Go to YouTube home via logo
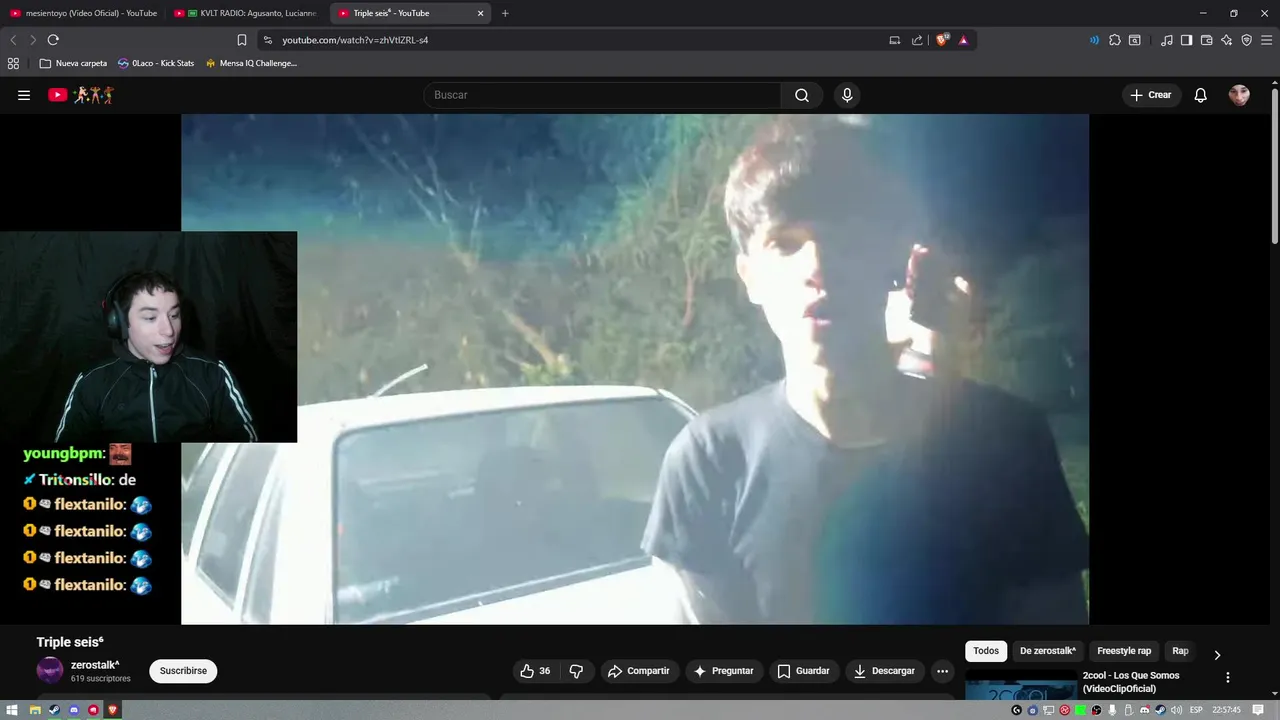Viewport: 1280px width, 720px height. pos(81,95)
